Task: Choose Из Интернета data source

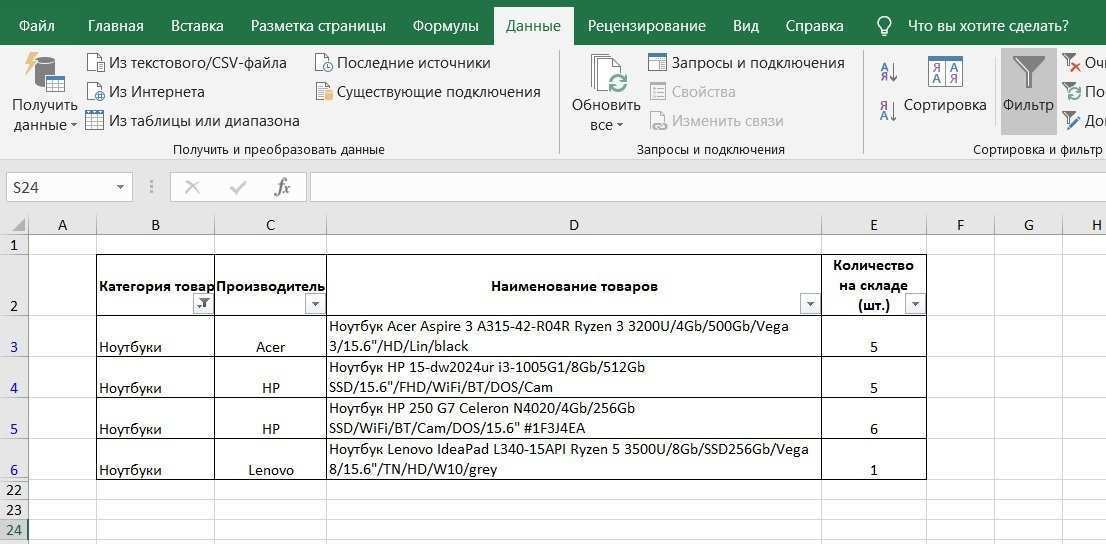Action: [145, 92]
